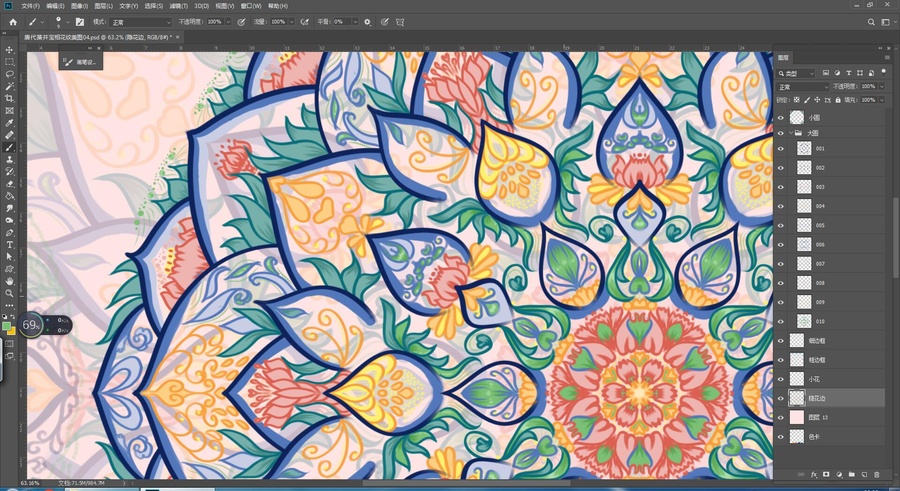
Task: Open the brush preset picker dropdown
Action: pos(67,22)
